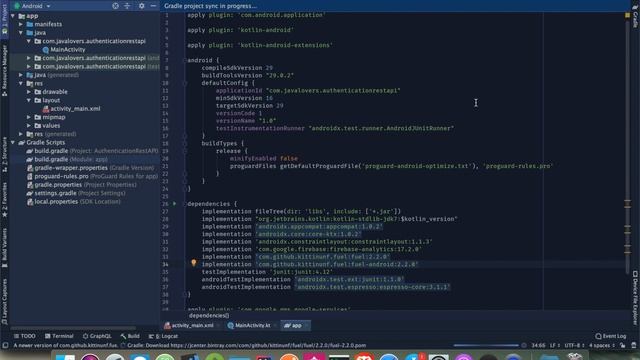The image size is (640, 360).
Task: Toggle the read-only lock in status bar
Action: [x=622, y=345]
